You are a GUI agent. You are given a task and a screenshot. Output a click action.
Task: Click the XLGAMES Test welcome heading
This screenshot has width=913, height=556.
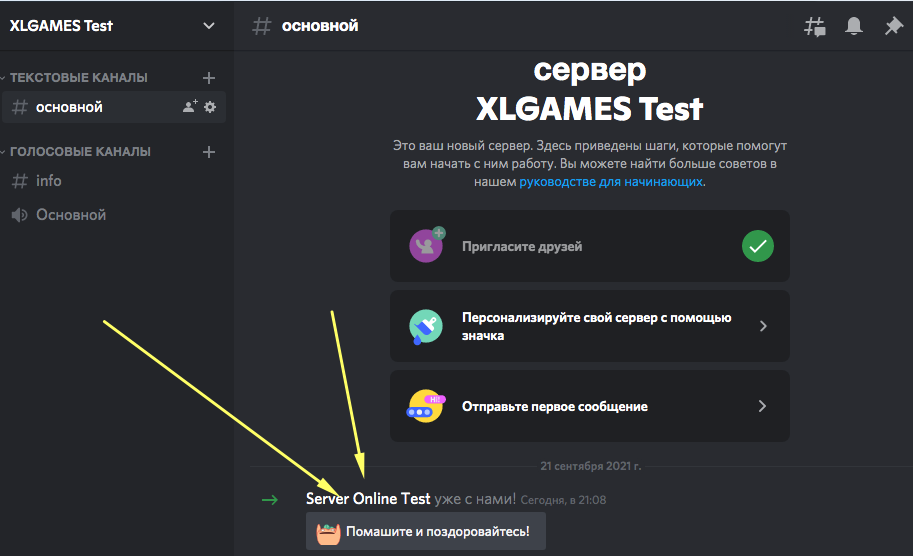(589, 109)
